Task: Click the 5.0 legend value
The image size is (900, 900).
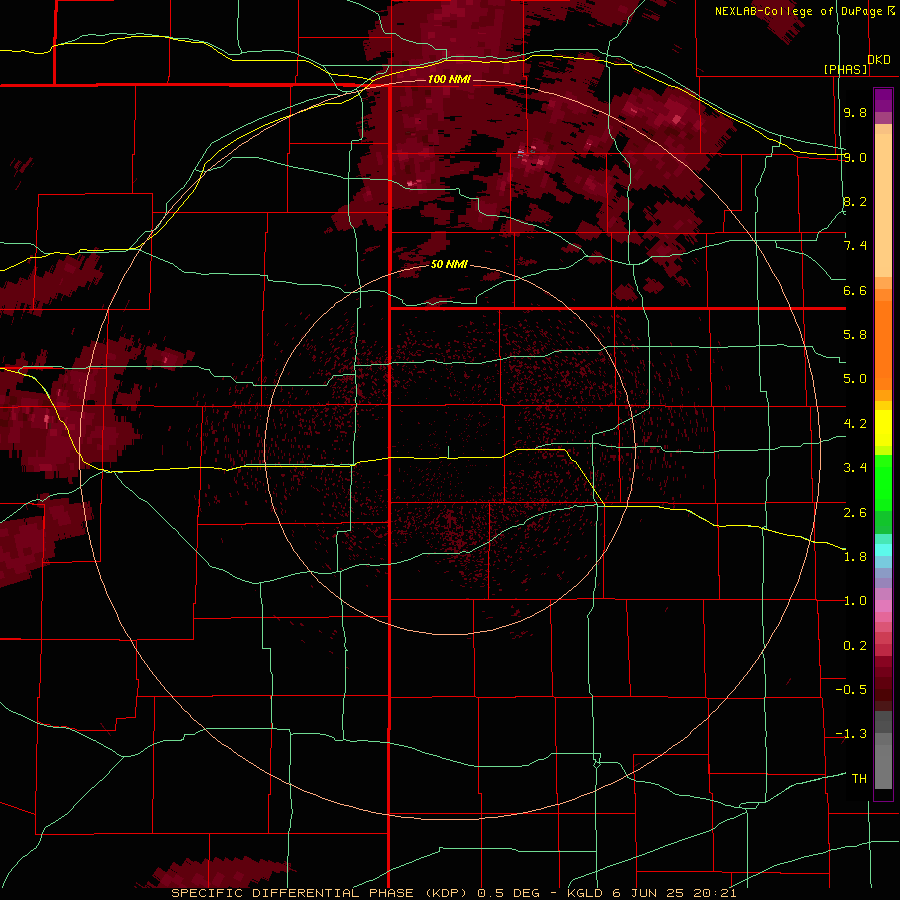Action: pos(855,379)
